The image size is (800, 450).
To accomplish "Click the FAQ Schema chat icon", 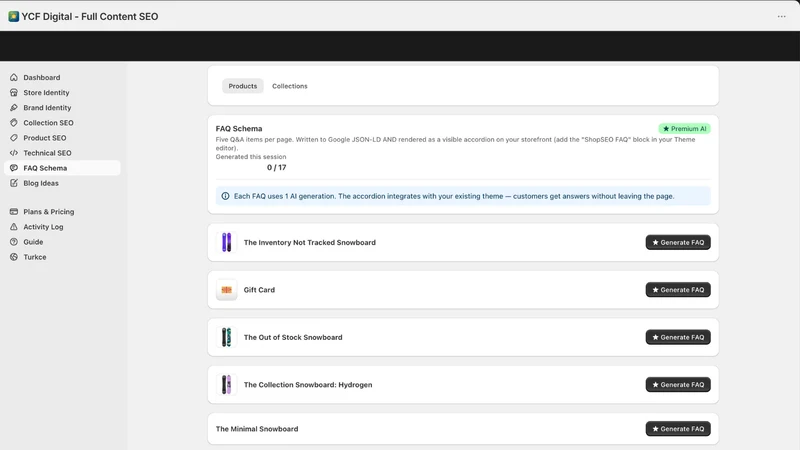I will click(x=14, y=168).
